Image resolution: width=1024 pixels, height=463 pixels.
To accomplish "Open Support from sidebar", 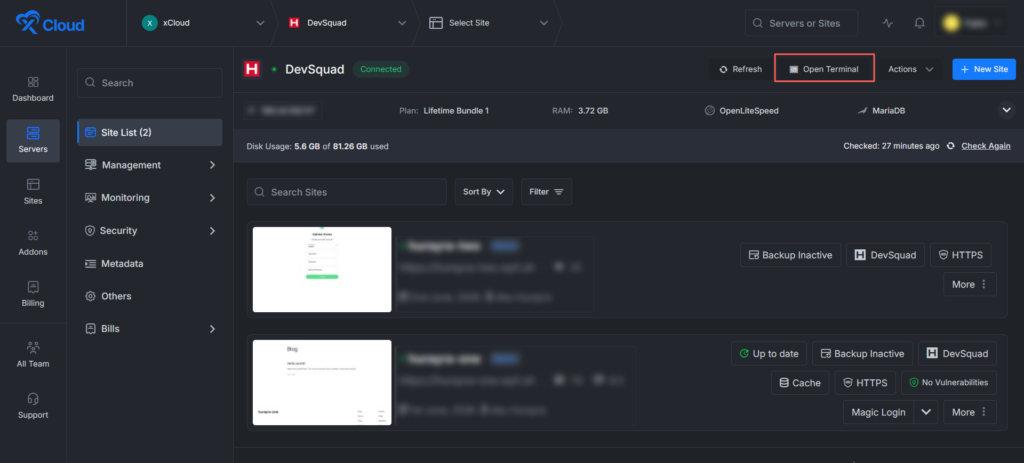I will coord(33,406).
